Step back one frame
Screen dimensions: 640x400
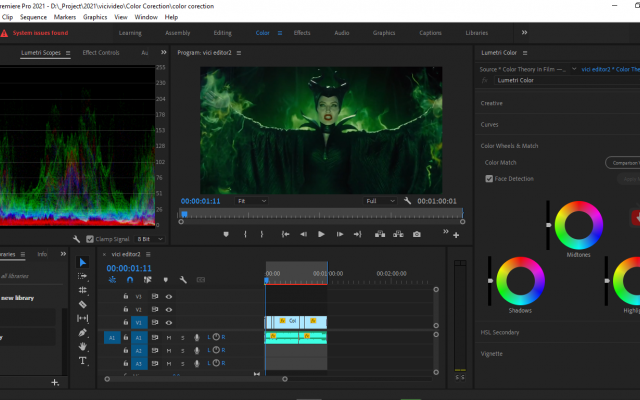[x=303, y=234]
